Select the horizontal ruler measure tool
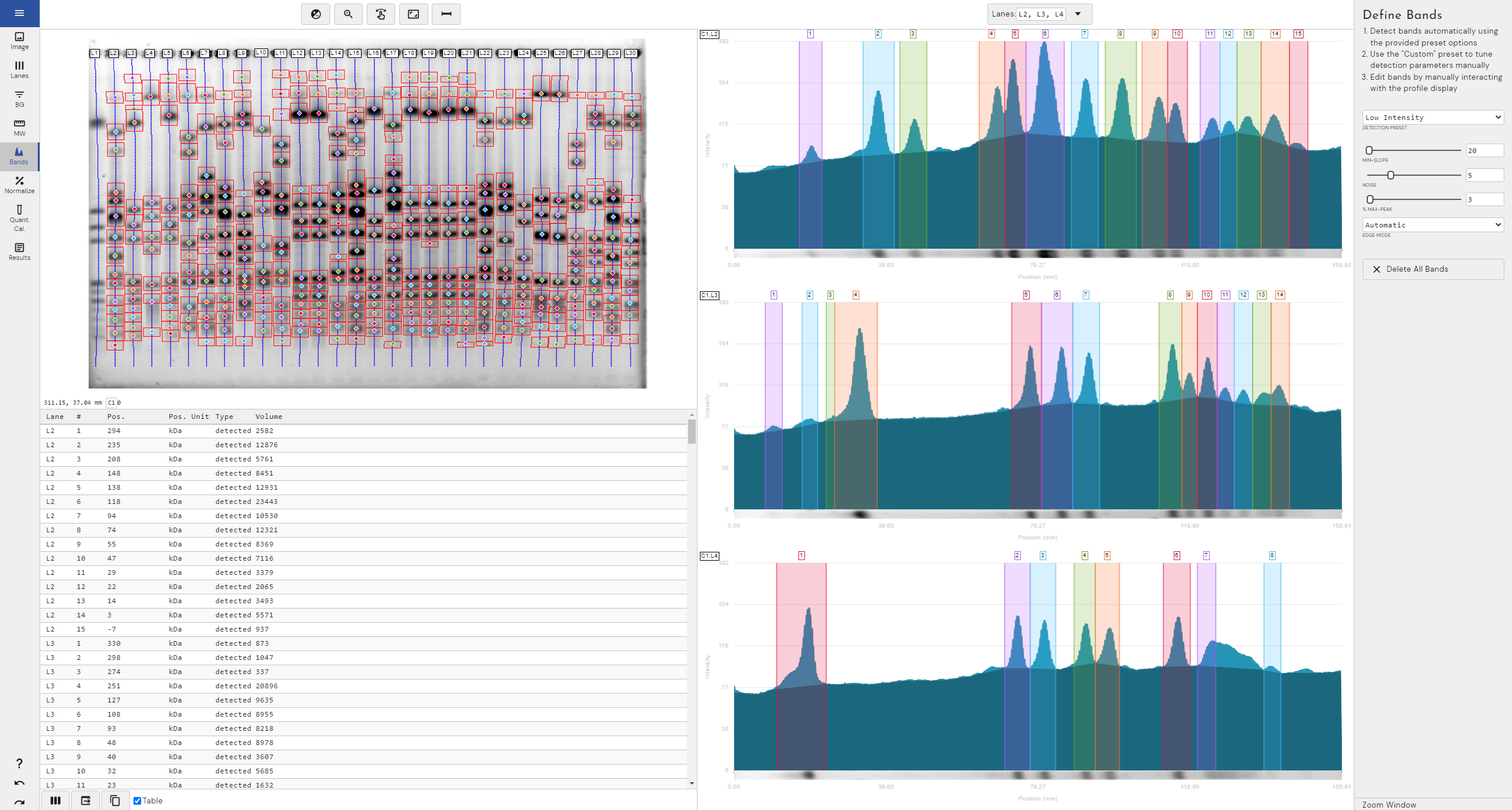Viewport: 1512px width, 810px height. [446, 14]
